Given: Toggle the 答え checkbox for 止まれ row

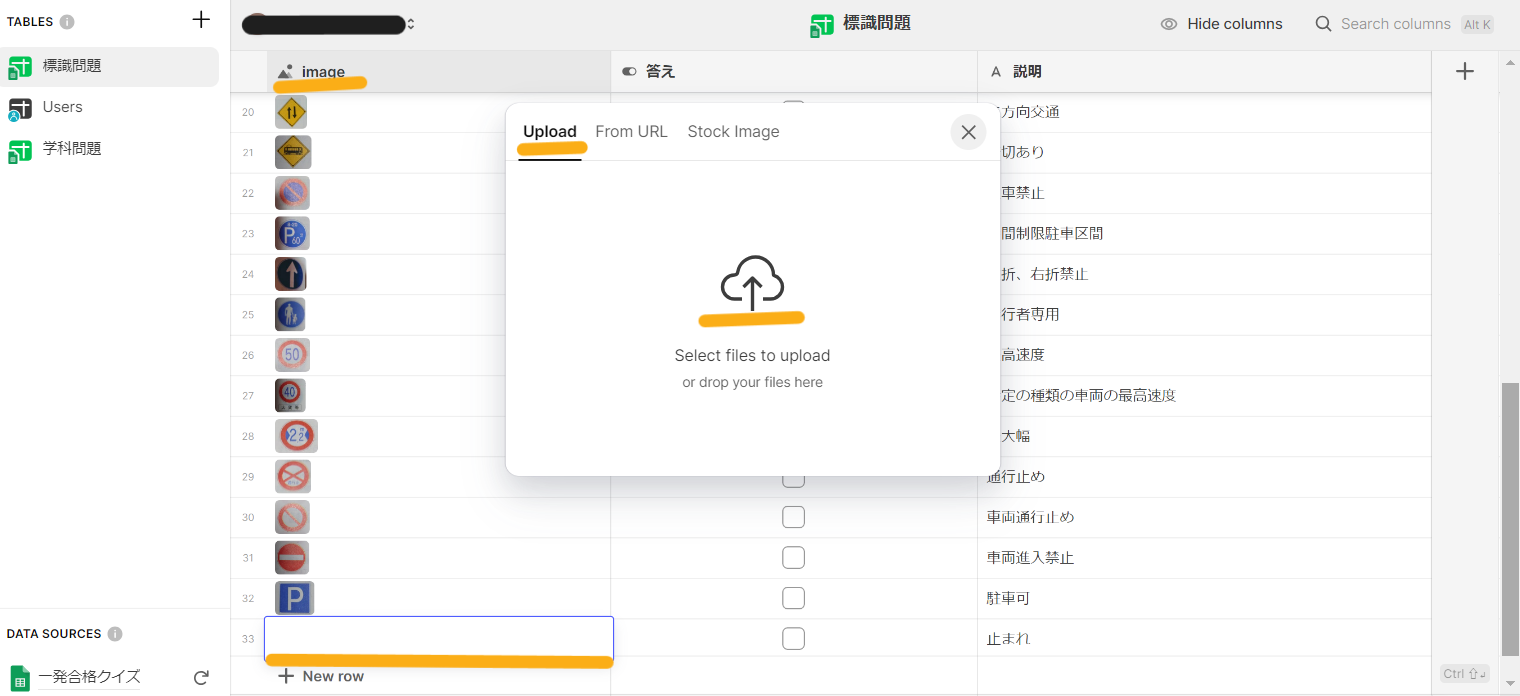Looking at the screenshot, I should pos(793,638).
